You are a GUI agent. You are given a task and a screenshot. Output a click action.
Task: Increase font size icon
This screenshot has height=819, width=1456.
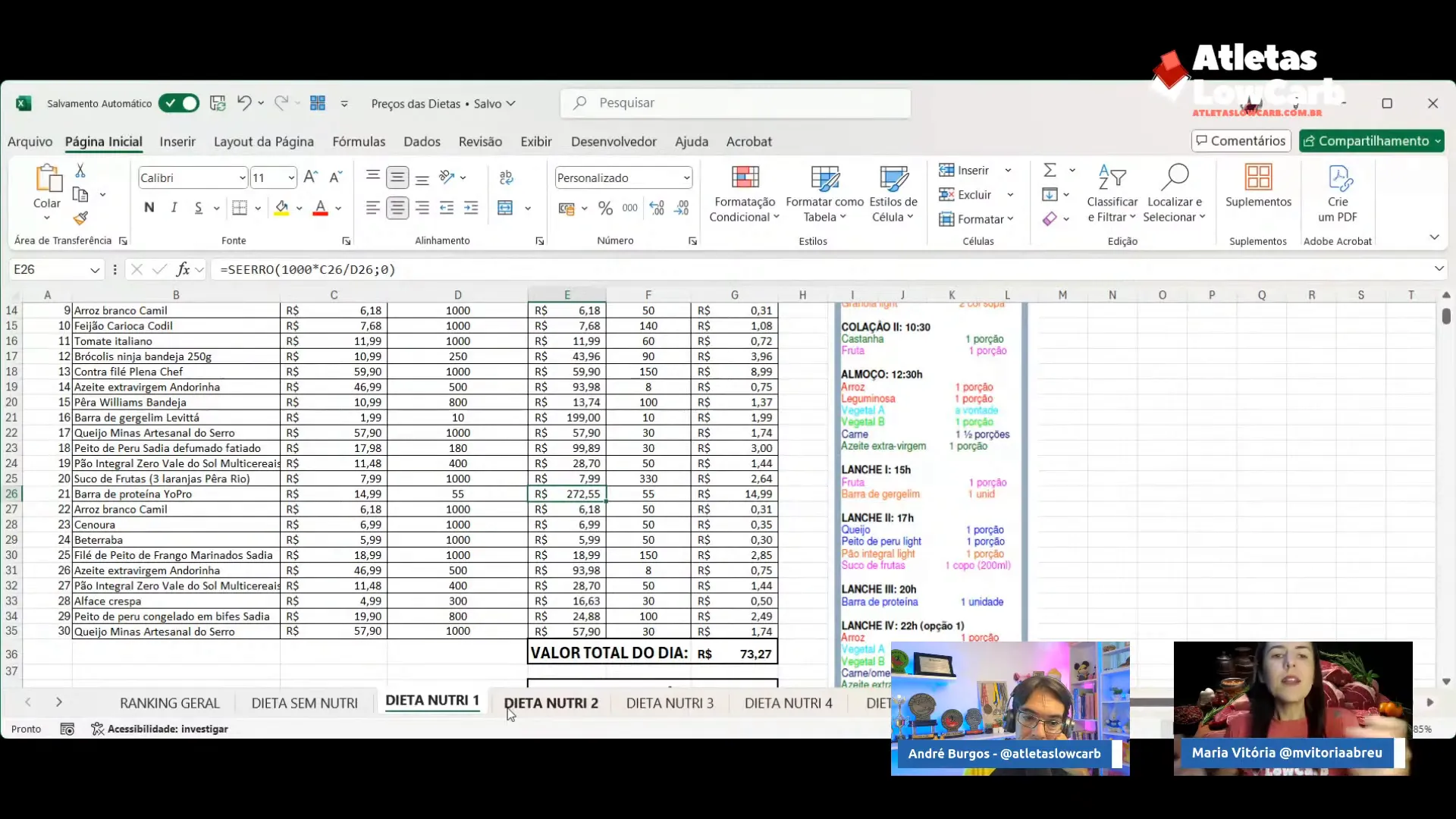[x=311, y=177]
